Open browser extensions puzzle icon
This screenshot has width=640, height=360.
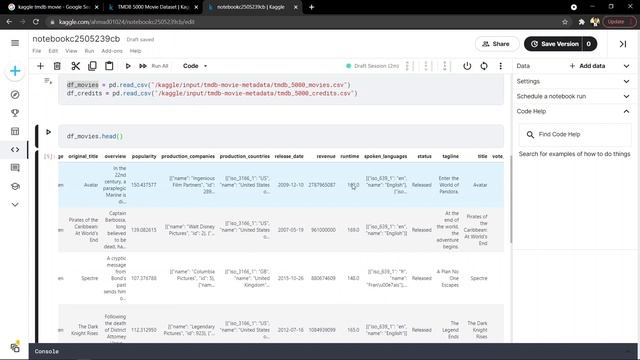581,22
